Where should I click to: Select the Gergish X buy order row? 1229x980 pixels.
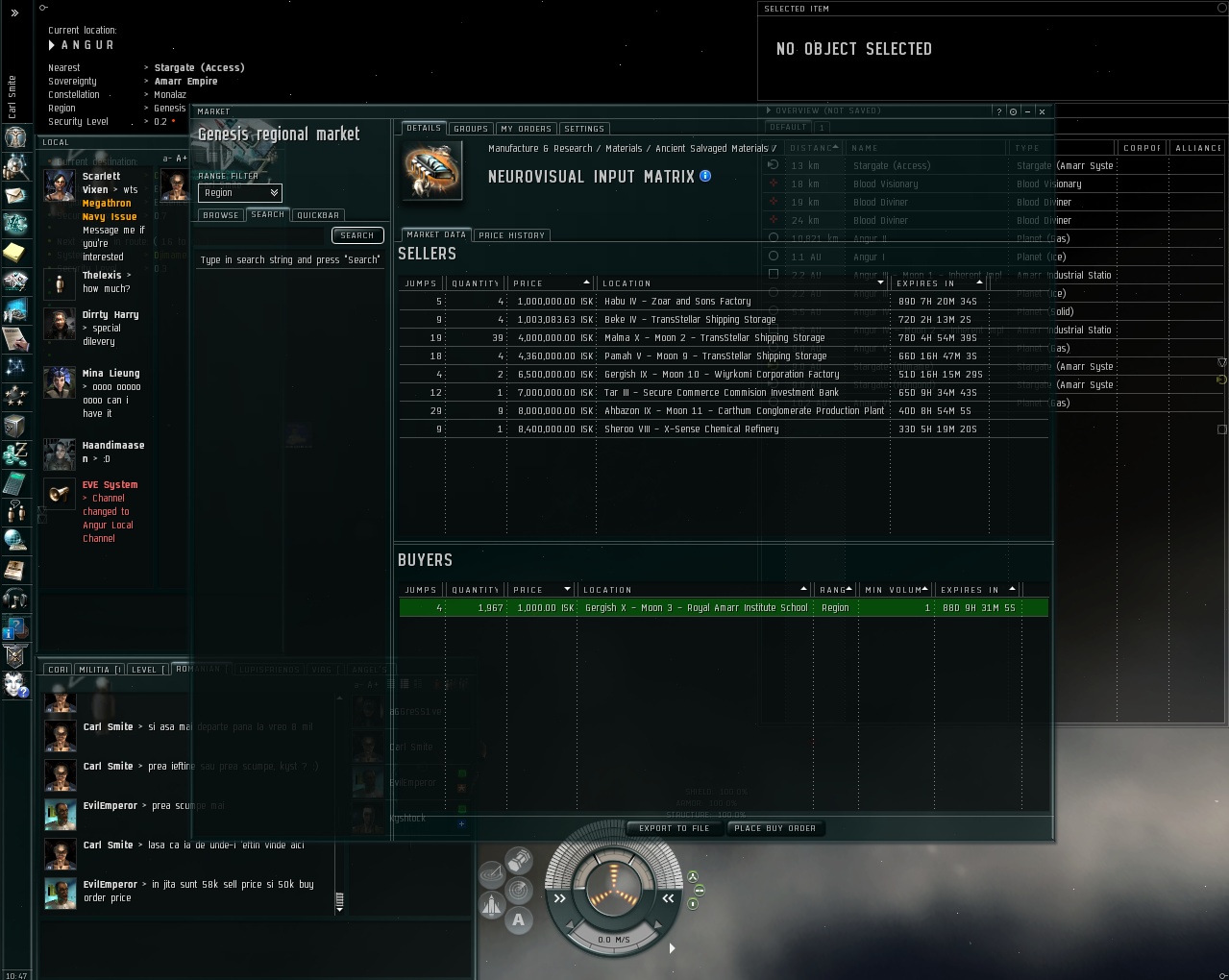tap(724, 608)
